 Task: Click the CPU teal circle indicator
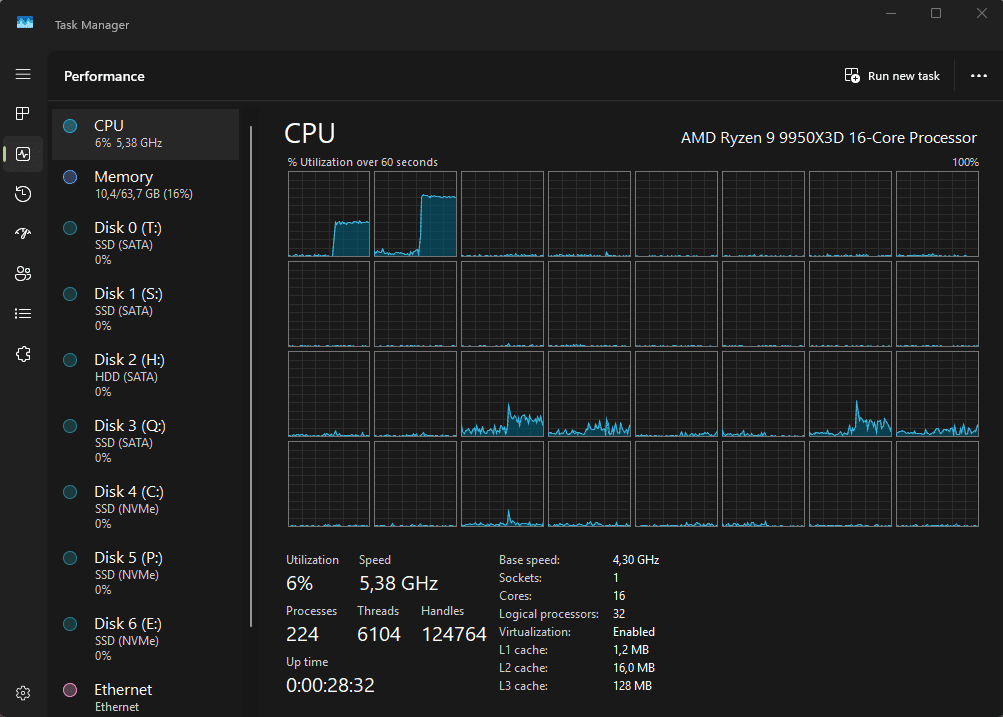tap(70, 126)
